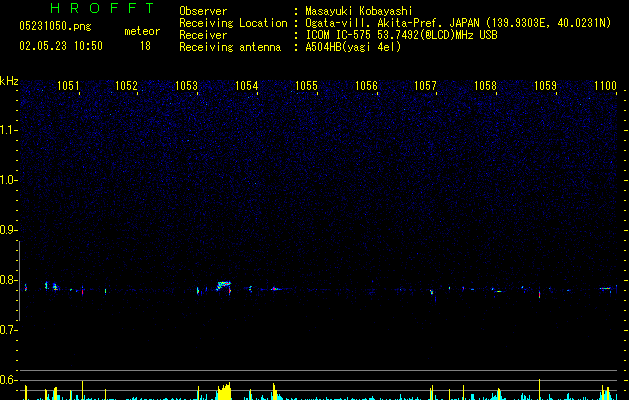Click the gray frequency range bar beside 0.8
Image resolution: width=629 pixels, height=400 pixels.
click(19, 280)
